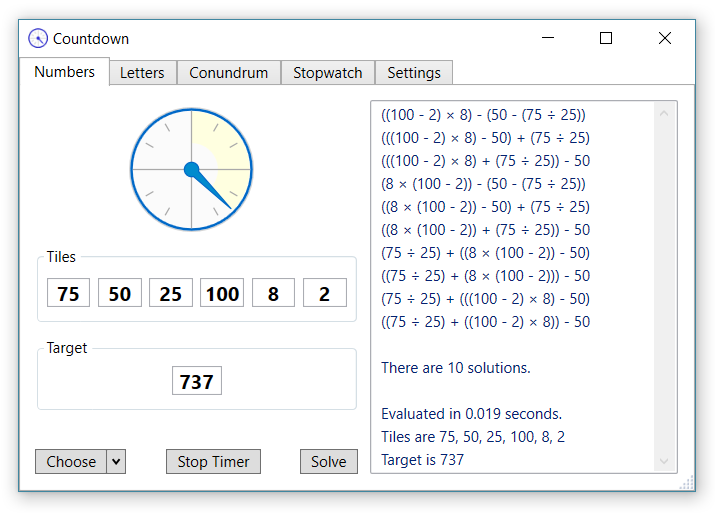Click the Stop Timer button
715x513 pixels.
(213, 461)
